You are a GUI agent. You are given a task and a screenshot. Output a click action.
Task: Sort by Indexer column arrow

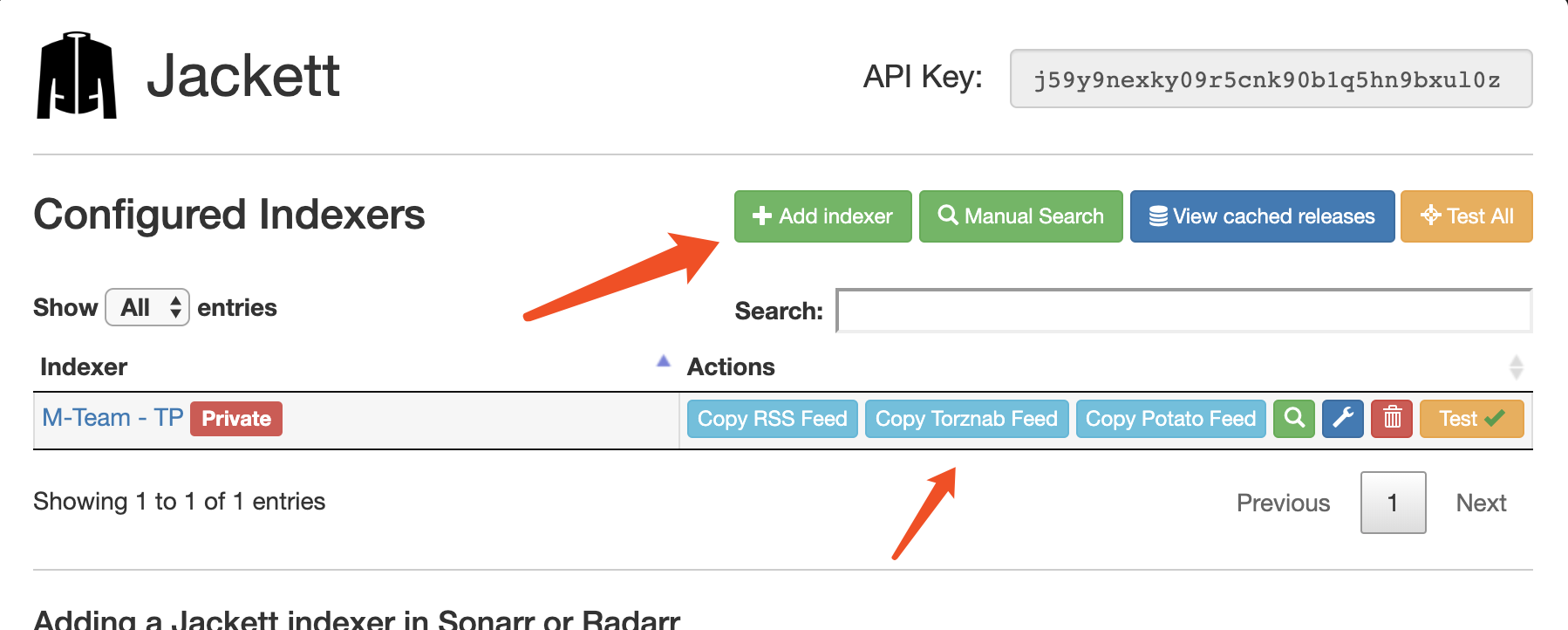664,361
